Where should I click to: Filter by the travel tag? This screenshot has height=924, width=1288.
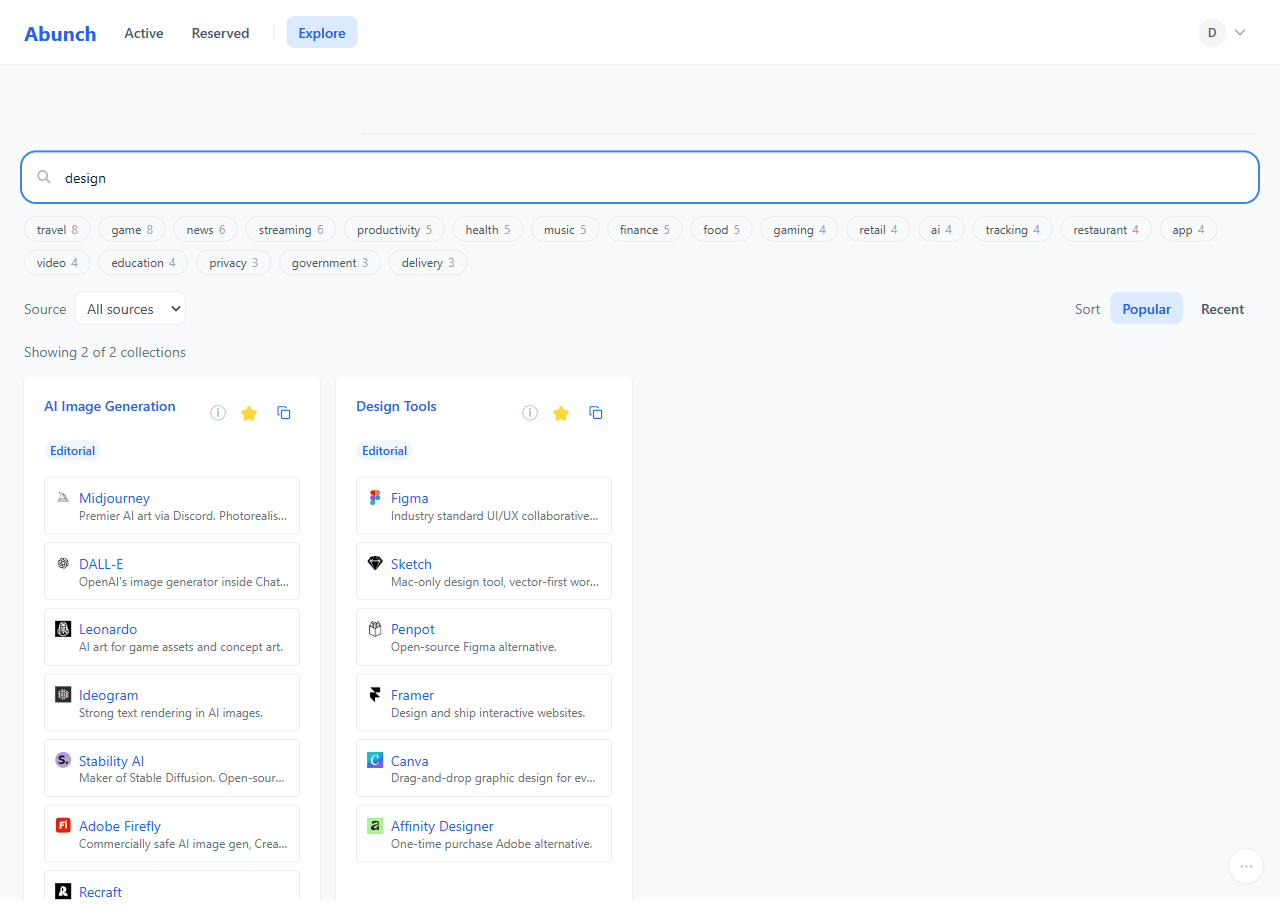coord(57,230)
